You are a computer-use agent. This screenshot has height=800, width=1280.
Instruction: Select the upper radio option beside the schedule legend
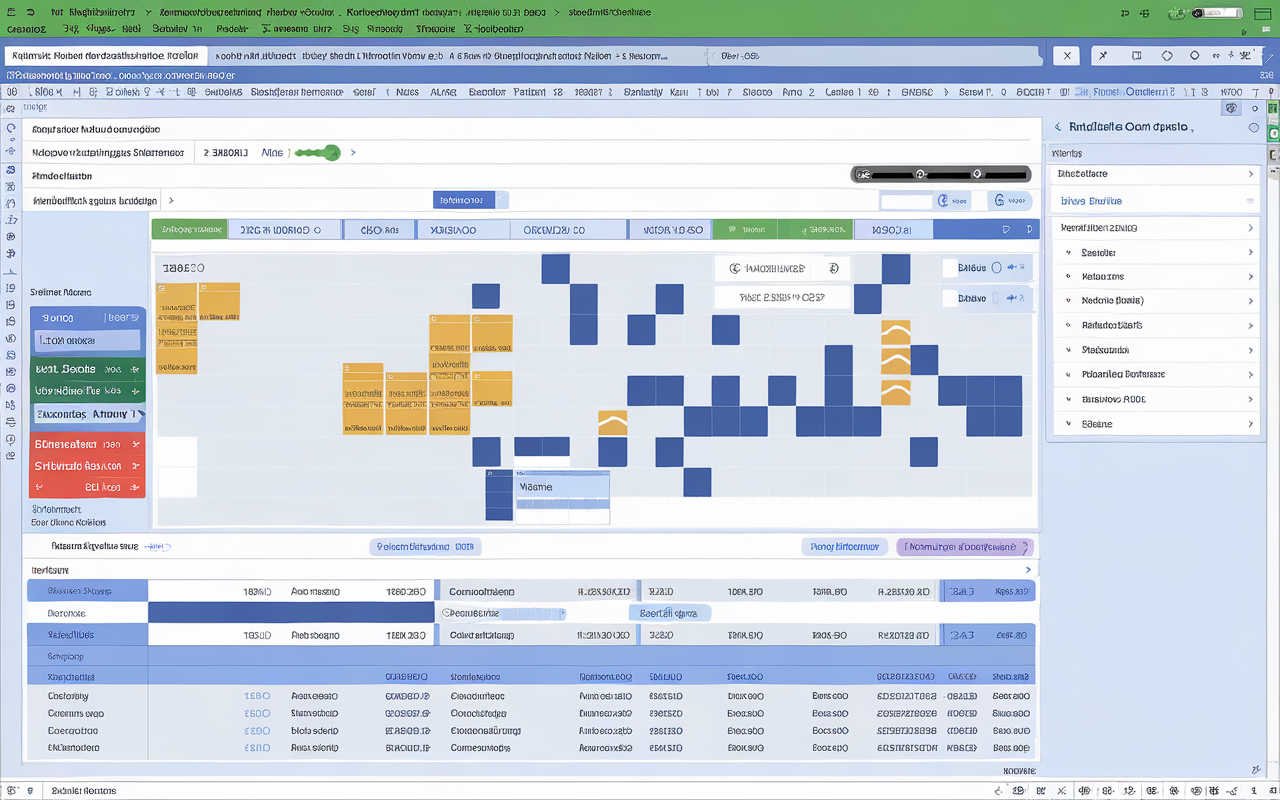[x=996, y=268]
